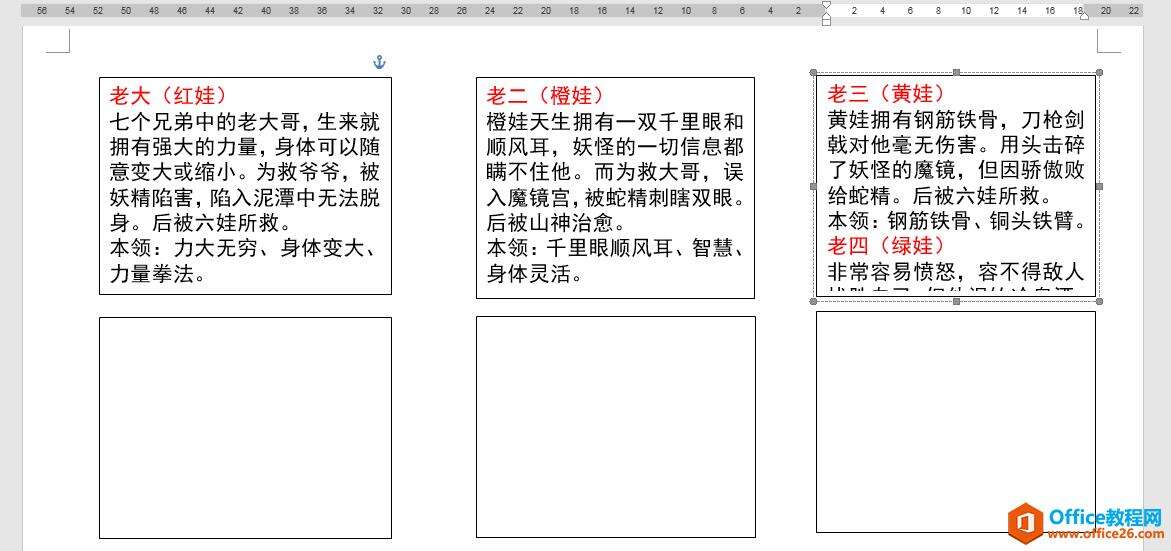
Task: Click the right indent marker on ruler
Action: point(1084,15)
